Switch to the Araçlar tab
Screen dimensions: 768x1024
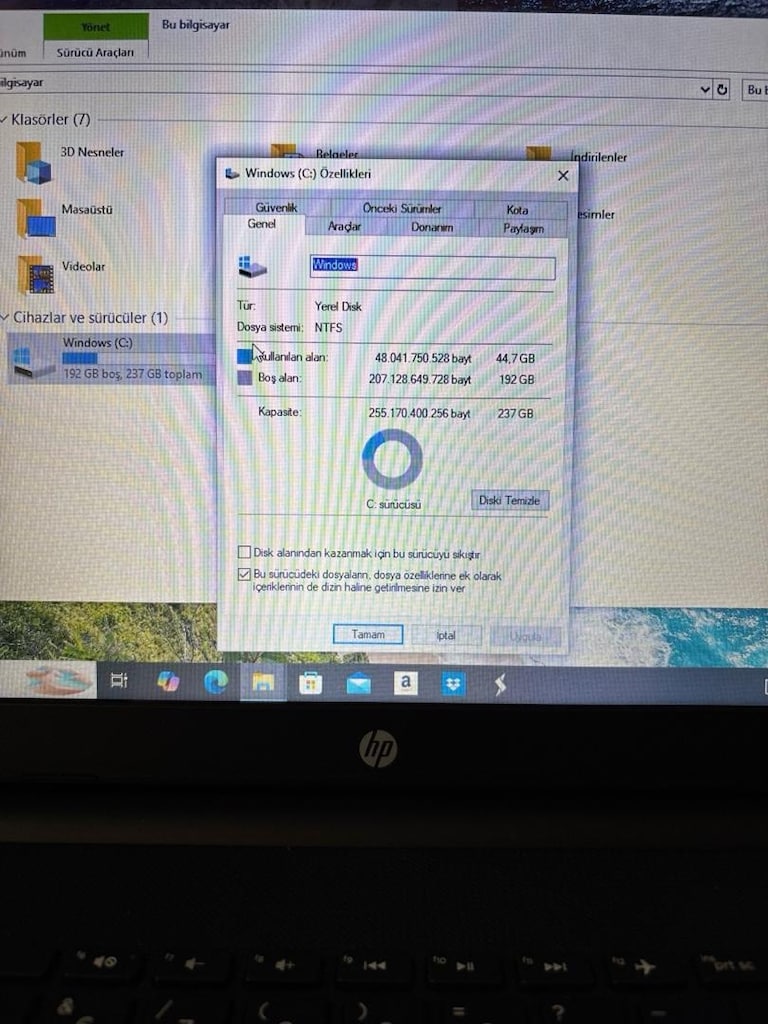(344, 226)
